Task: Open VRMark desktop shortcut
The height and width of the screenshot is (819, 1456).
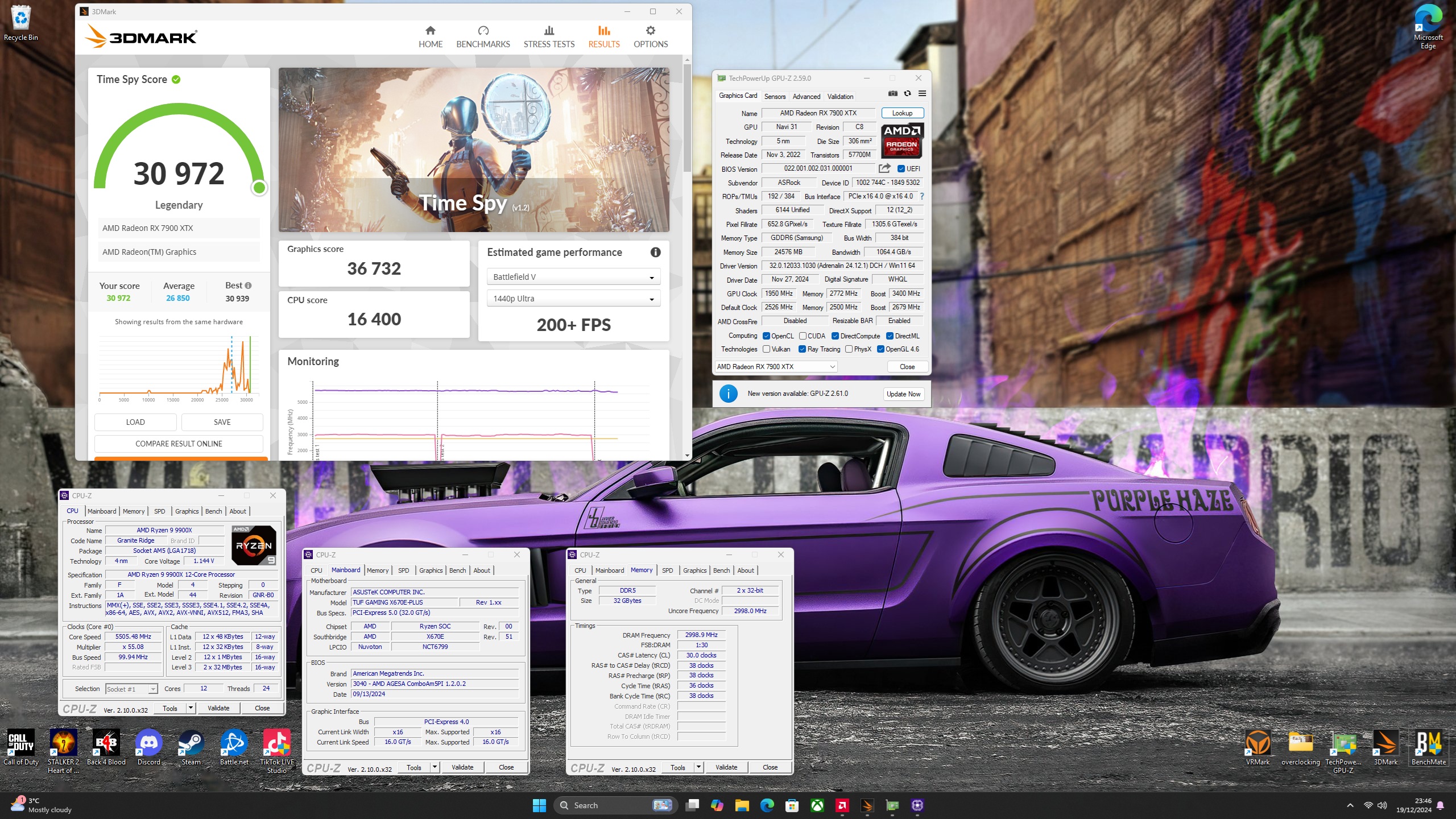Action: [x=1258, y=747]
